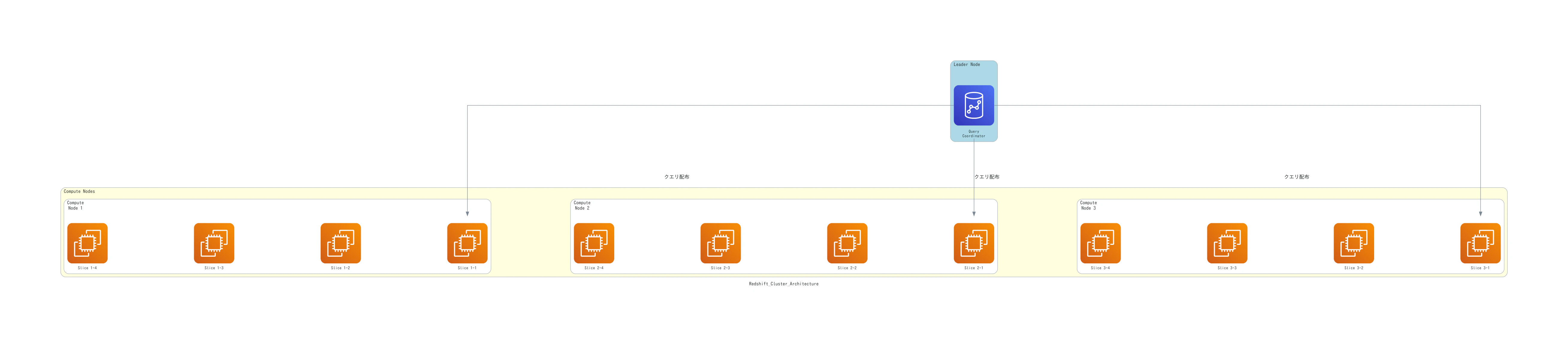Select the Slice 3-1 compute icon

[1480, 243]
